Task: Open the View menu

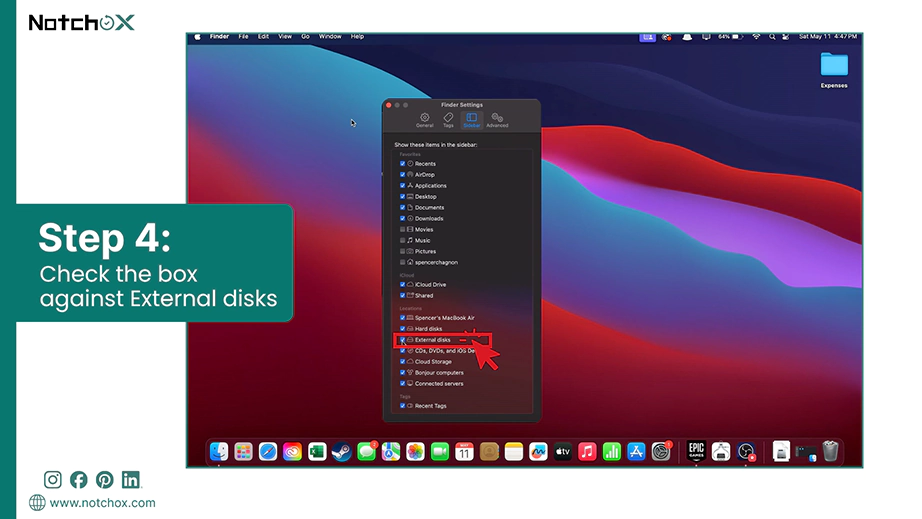Action: pos(285,36)
